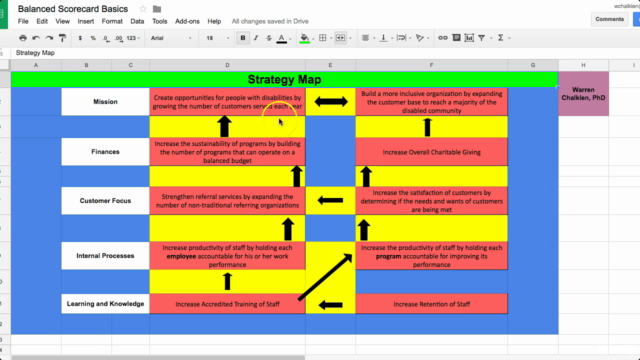Select column F header
The height and width of the screenshot is (360, 640).
point(431,65)
